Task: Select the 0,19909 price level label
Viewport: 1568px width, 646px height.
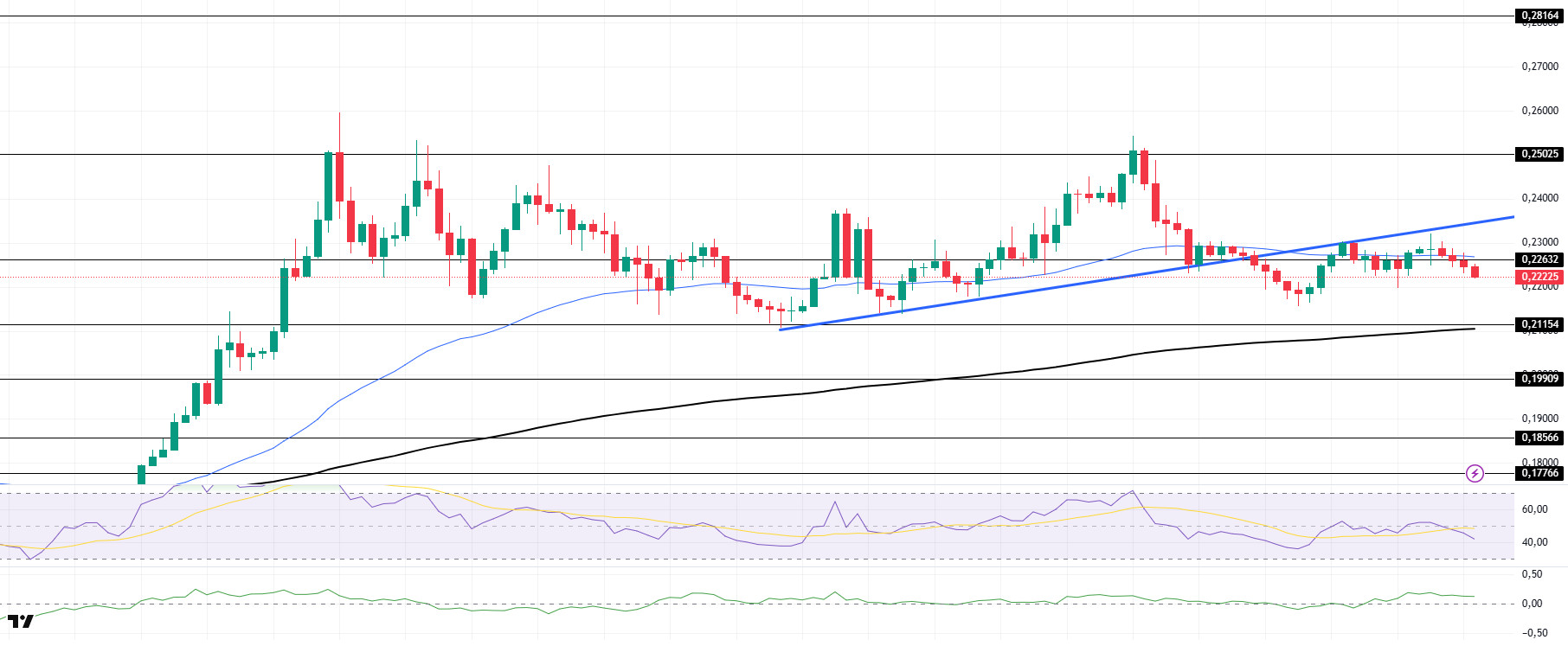Action: [x=1540, y=378]
